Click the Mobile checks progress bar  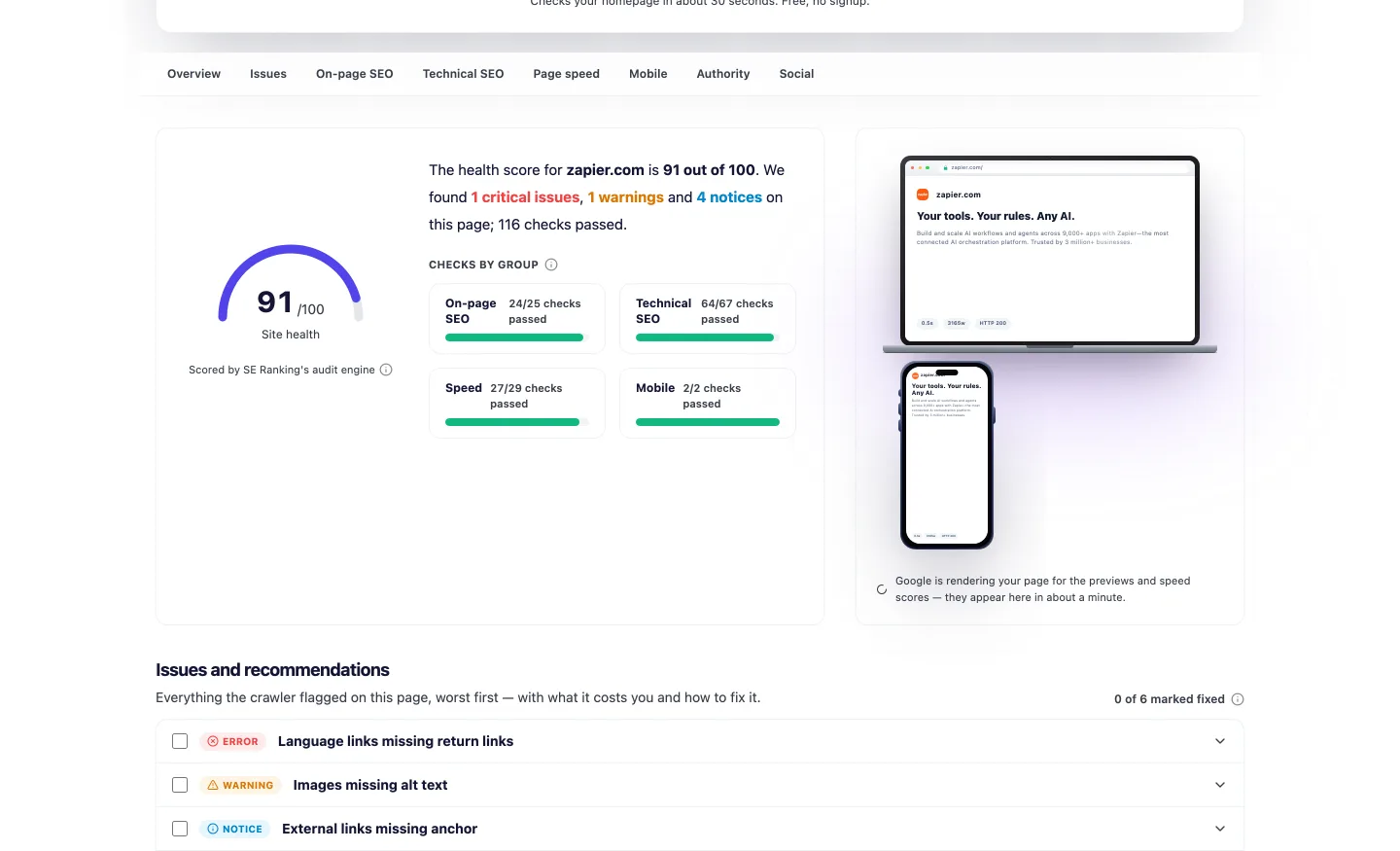708,422
